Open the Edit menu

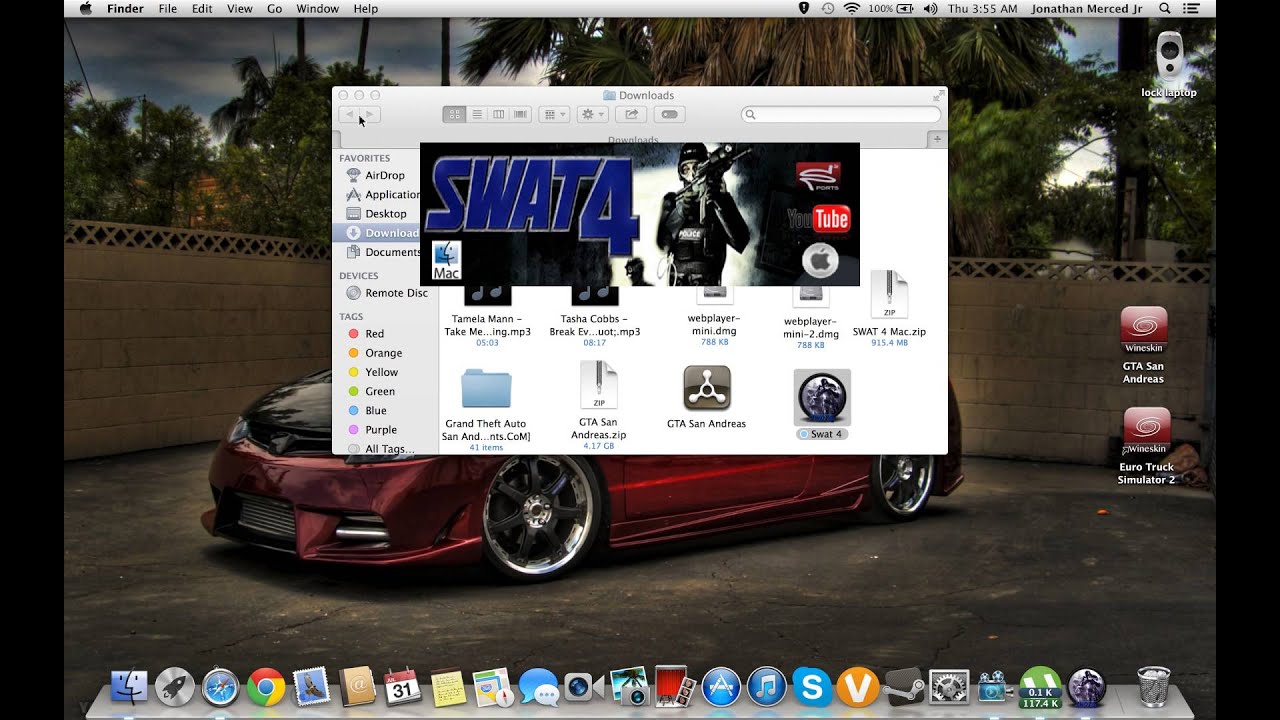(202, 8)
